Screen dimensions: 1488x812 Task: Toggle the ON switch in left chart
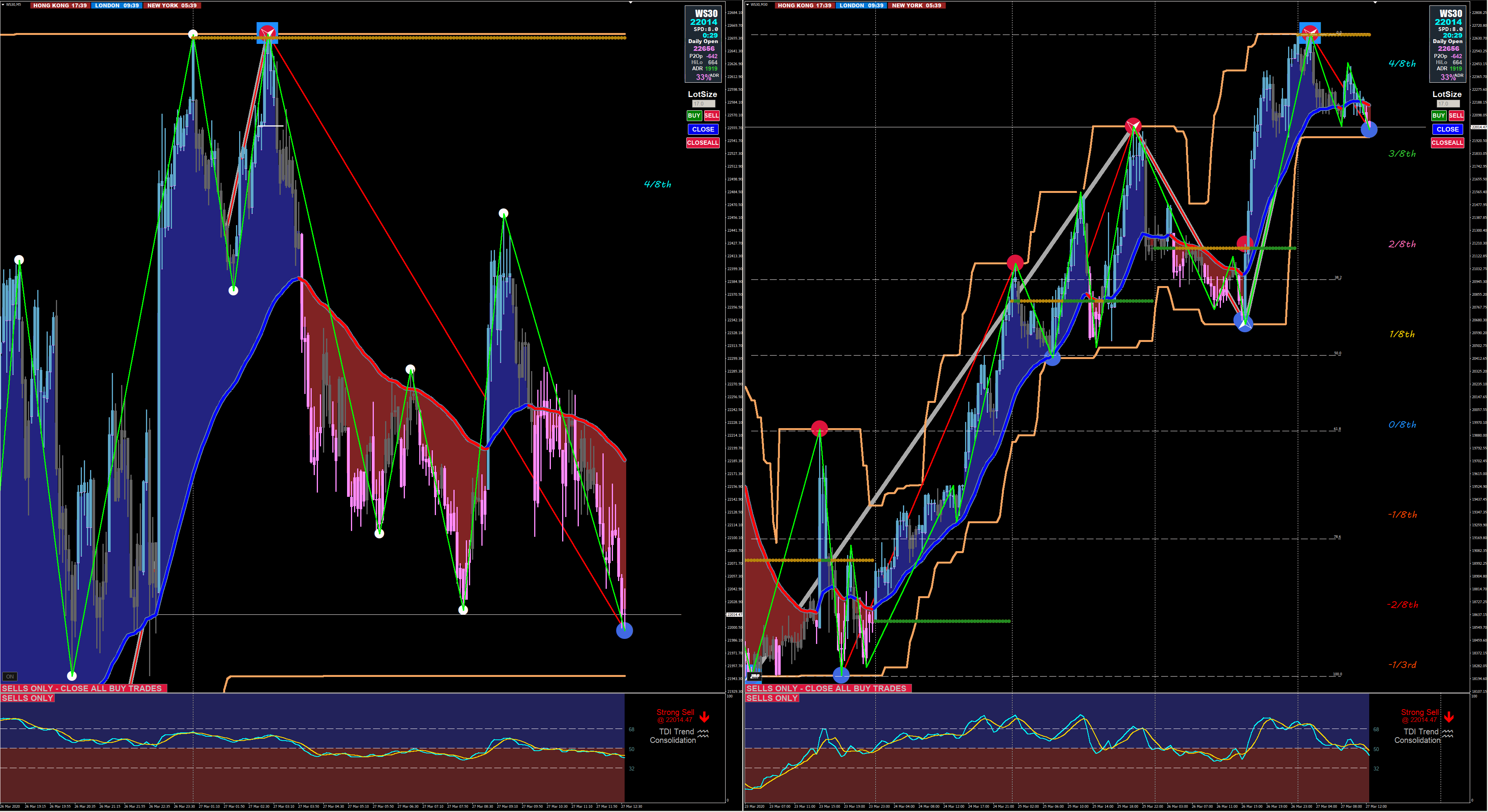(10, 676)
